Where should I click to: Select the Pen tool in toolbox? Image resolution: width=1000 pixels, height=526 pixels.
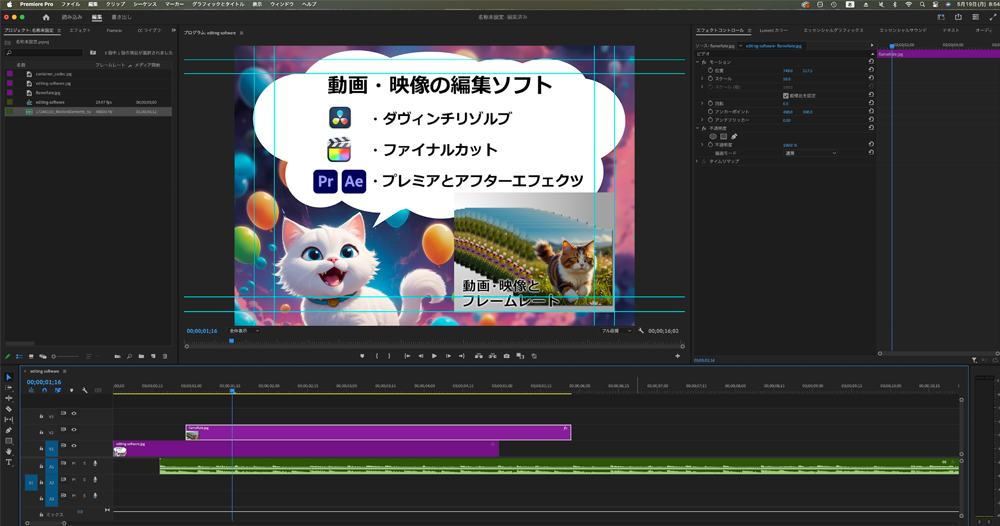(8, 430)
